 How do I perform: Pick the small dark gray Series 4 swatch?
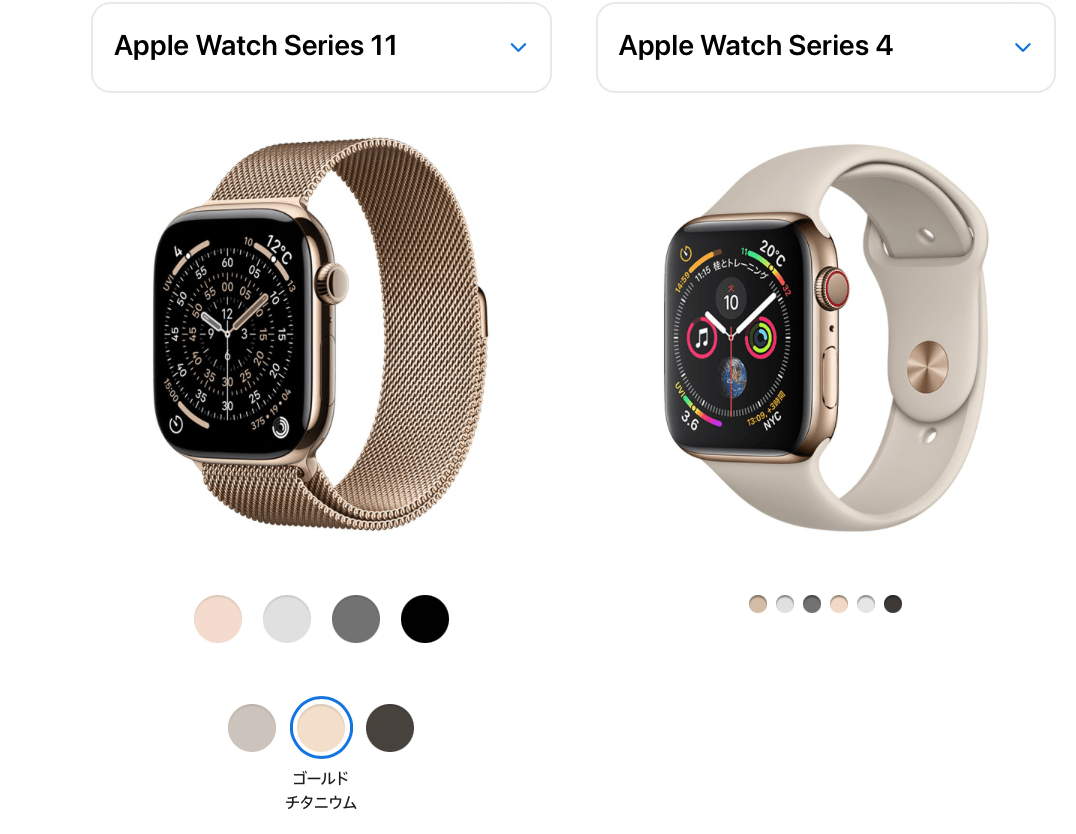point(812,604)
